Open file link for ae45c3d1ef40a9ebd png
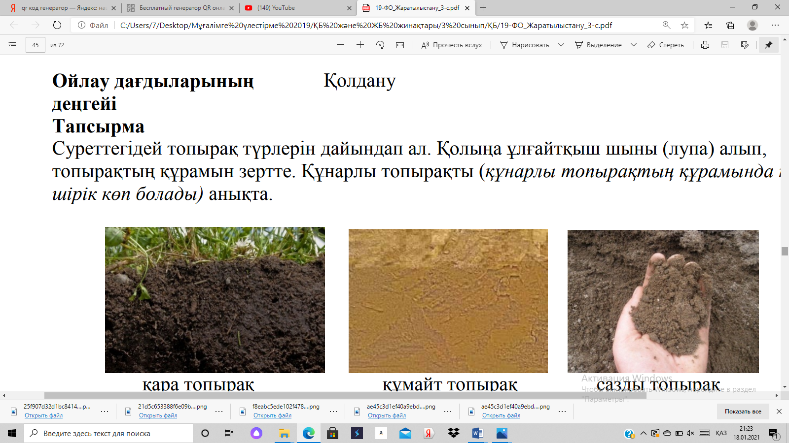789x443 pixels. 386,415
